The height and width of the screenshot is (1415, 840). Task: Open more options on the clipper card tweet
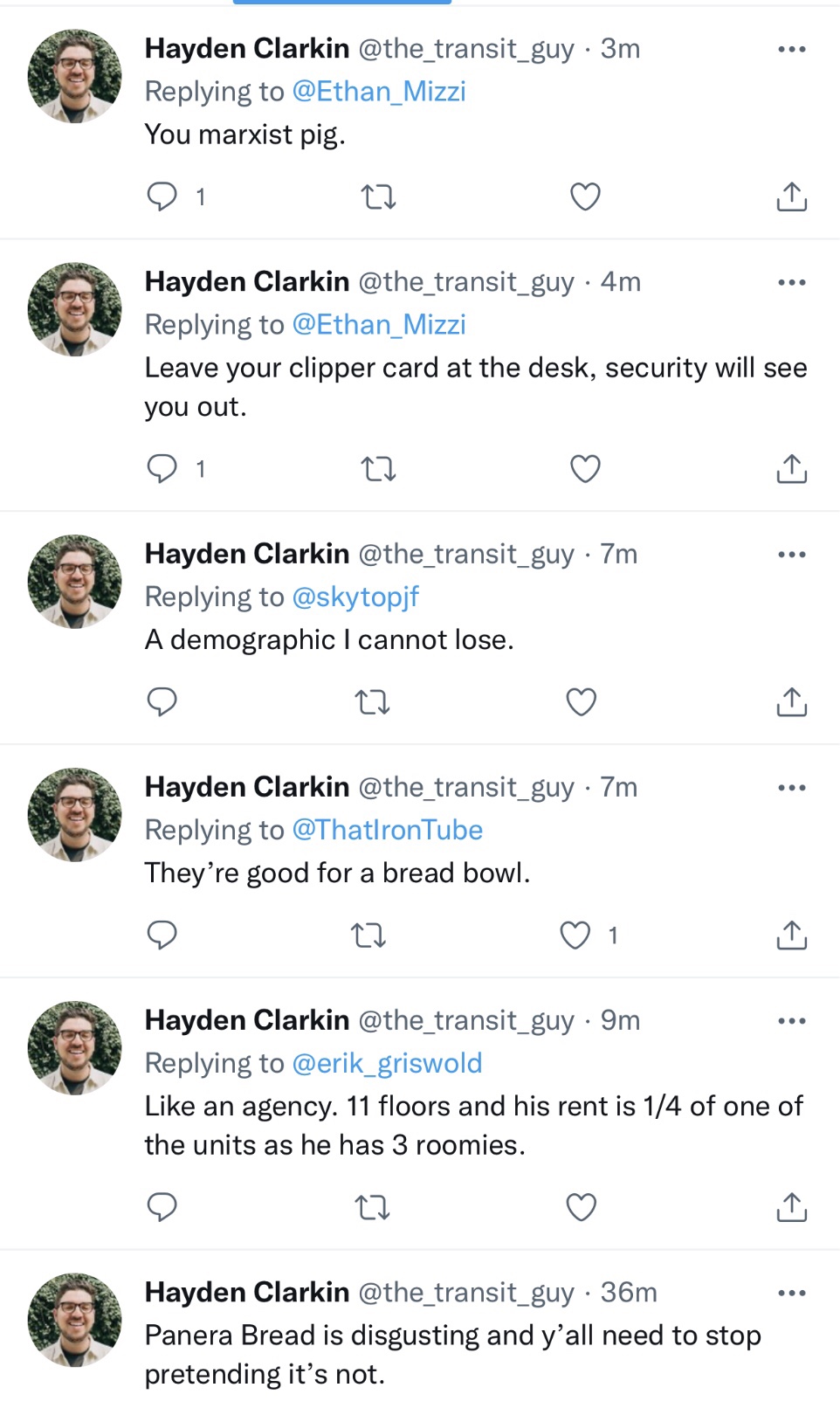click(791, 282)
